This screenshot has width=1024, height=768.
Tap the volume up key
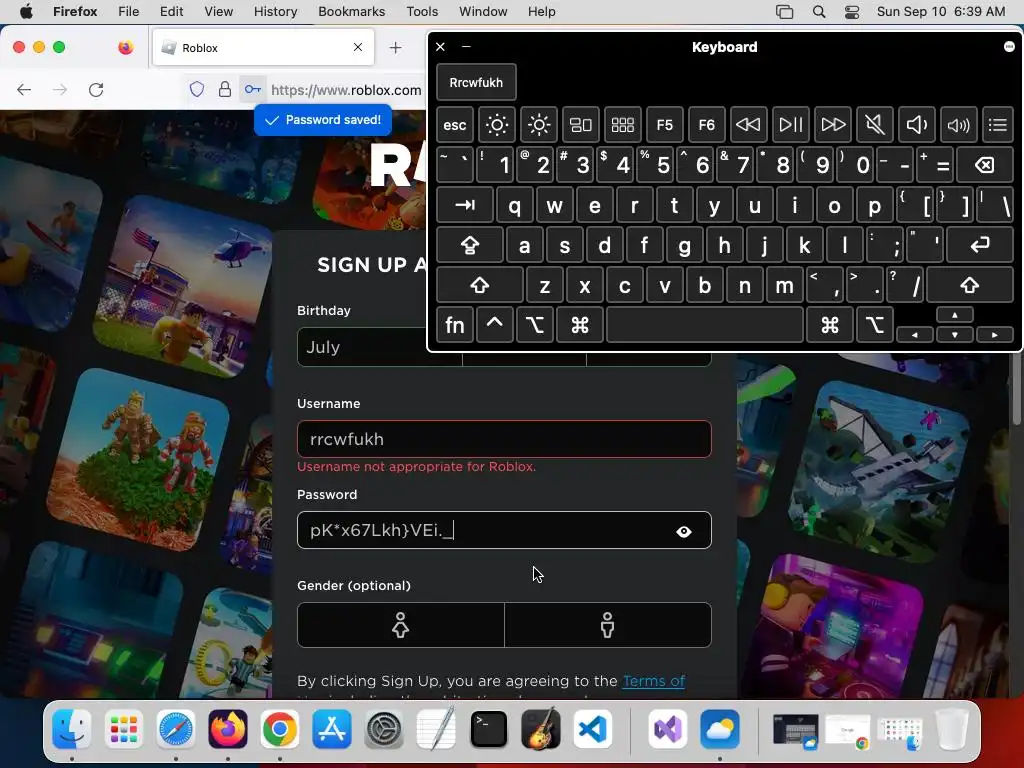click(958, 125)
